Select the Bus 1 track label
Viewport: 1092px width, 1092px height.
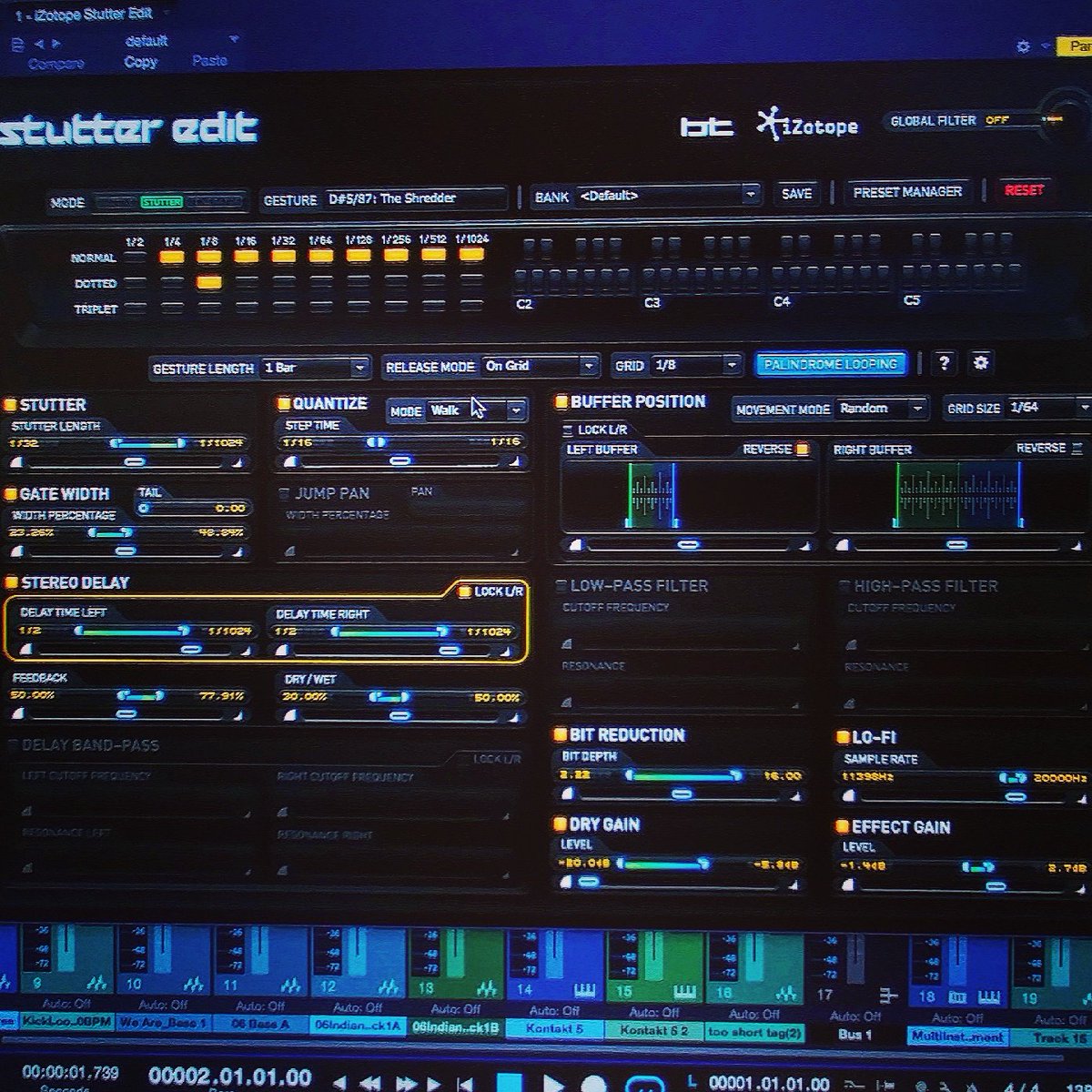click(855, 1035)
